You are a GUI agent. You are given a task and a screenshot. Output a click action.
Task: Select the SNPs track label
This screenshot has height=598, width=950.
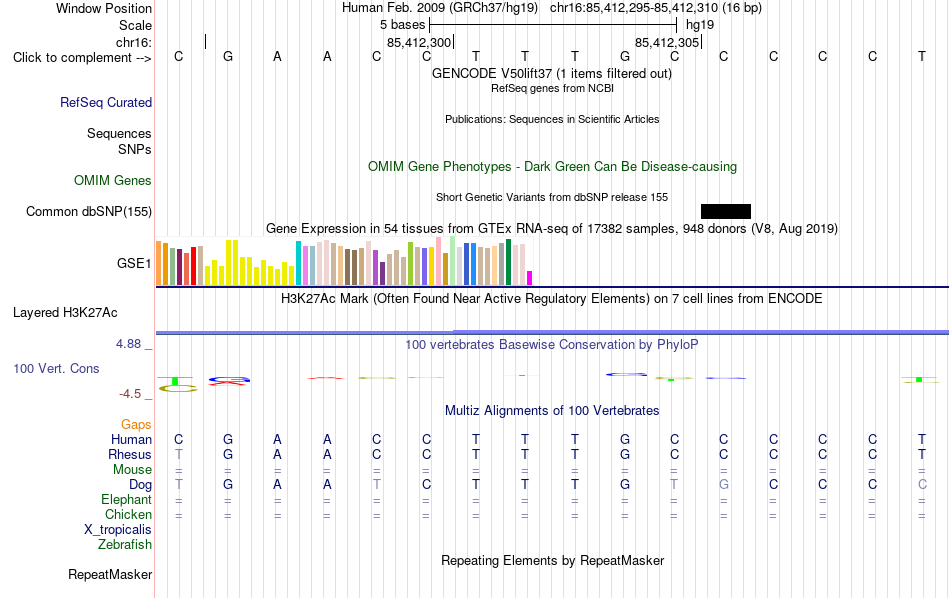pyautogui.click(x=135, y=149)
